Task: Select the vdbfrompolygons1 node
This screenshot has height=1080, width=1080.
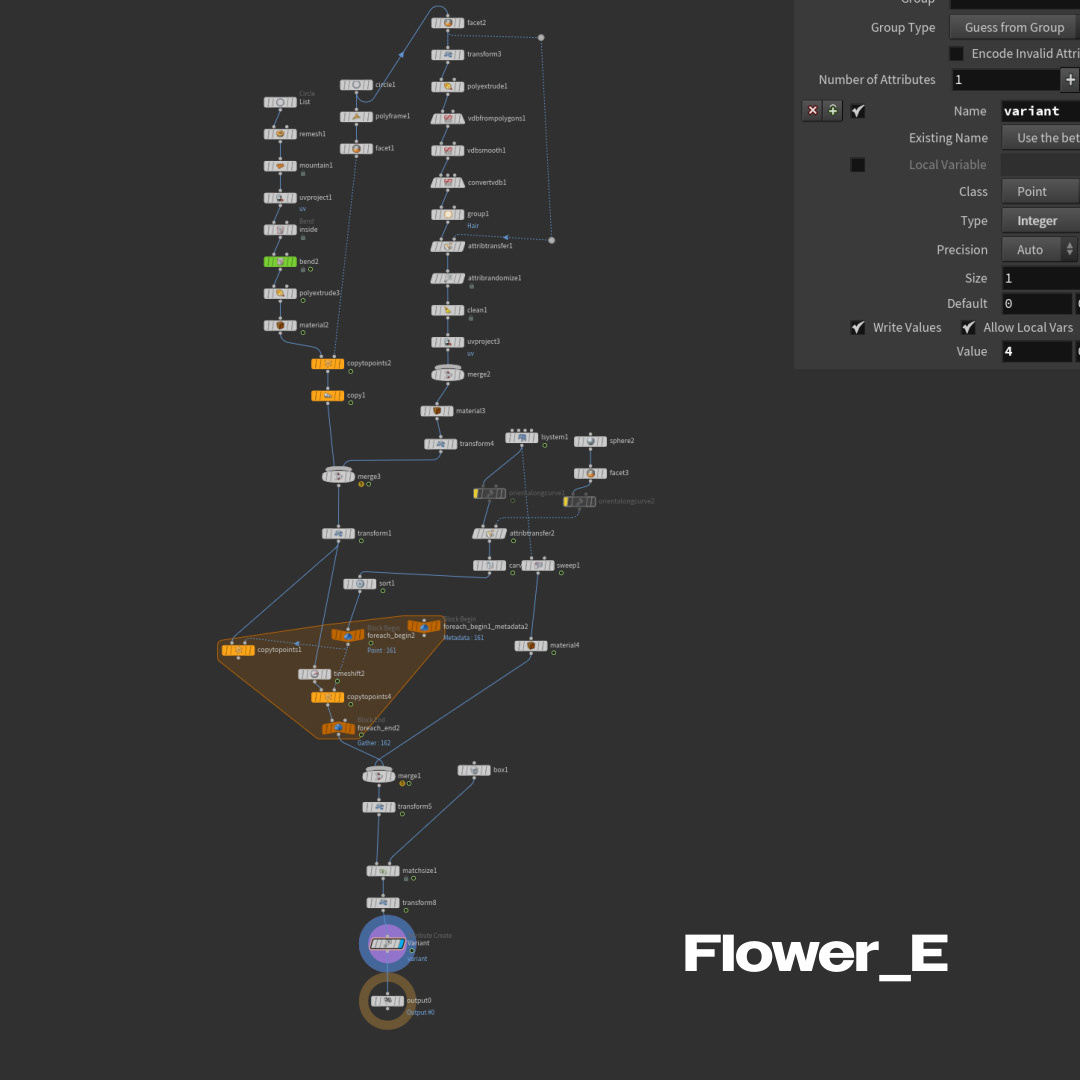Action: point(448,118)
